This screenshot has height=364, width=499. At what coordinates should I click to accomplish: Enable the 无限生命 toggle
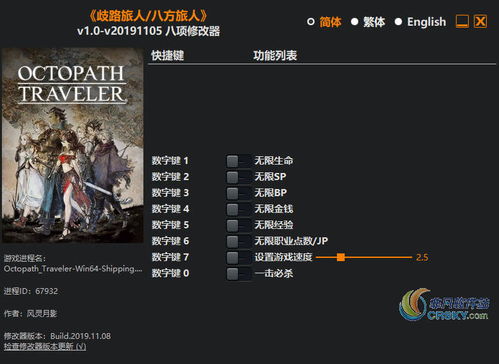tap(238, 161)
